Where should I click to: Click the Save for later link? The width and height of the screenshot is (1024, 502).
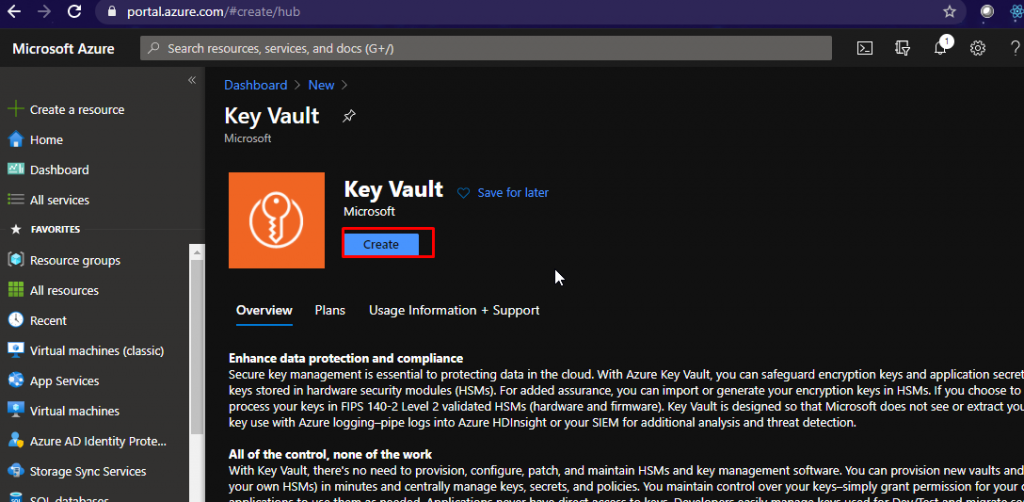pyautogui.click(x=513, y=193)
